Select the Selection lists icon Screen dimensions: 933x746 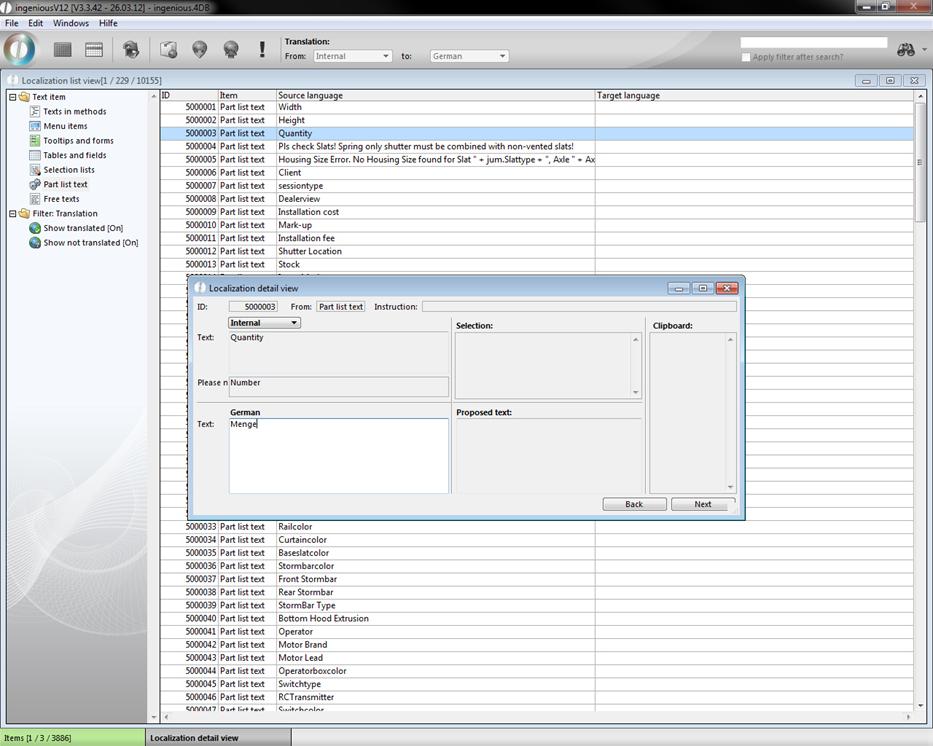click(x=35, y=170)
